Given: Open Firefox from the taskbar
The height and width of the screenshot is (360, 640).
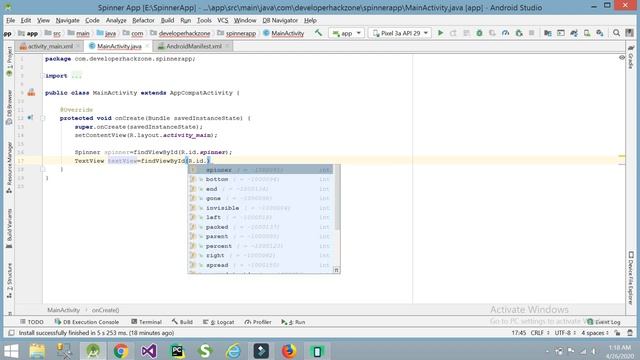Looking at the screenshot, I should tap(289, 351).
